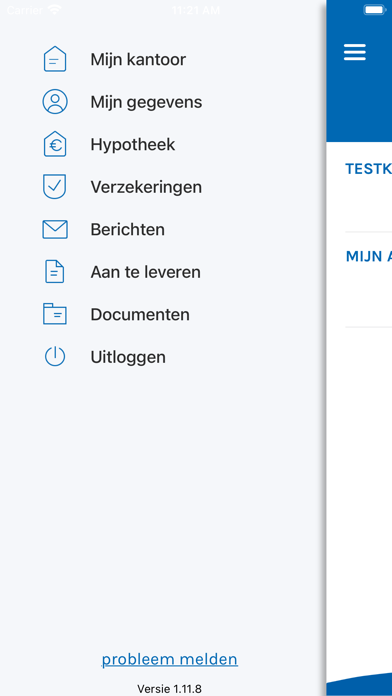Open the Documenten menu item
The height and width of the screenshot is (696, 392).
[140, 315]
